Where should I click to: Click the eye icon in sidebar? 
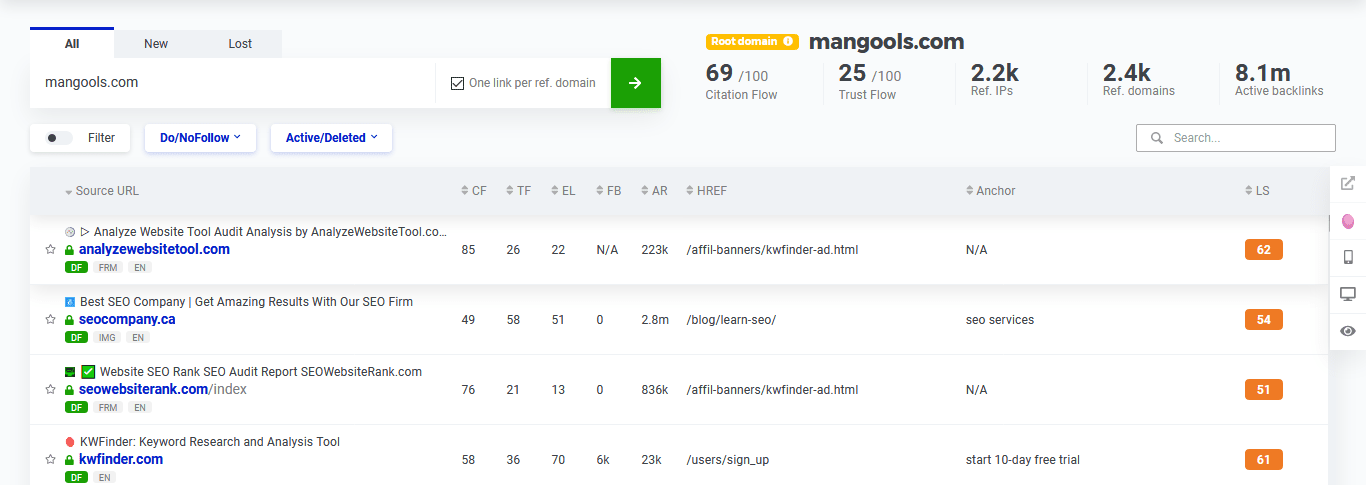click(1348, 331)
